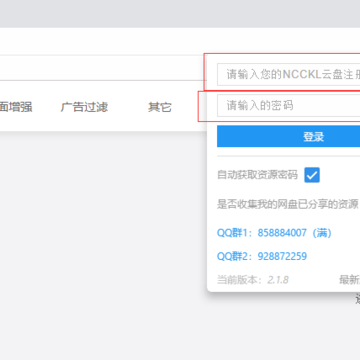The height and width of the screenshot is (360, 360).
Task: Switch to the 其它 tab
Action: point(160,107)
